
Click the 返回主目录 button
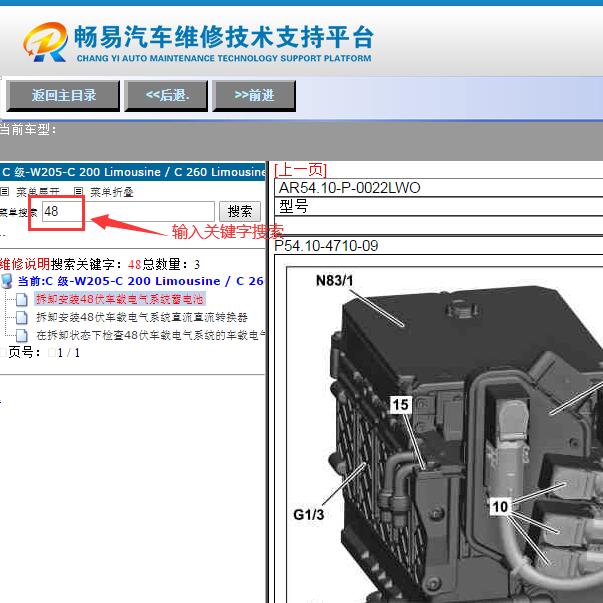[x=63, y=95]
